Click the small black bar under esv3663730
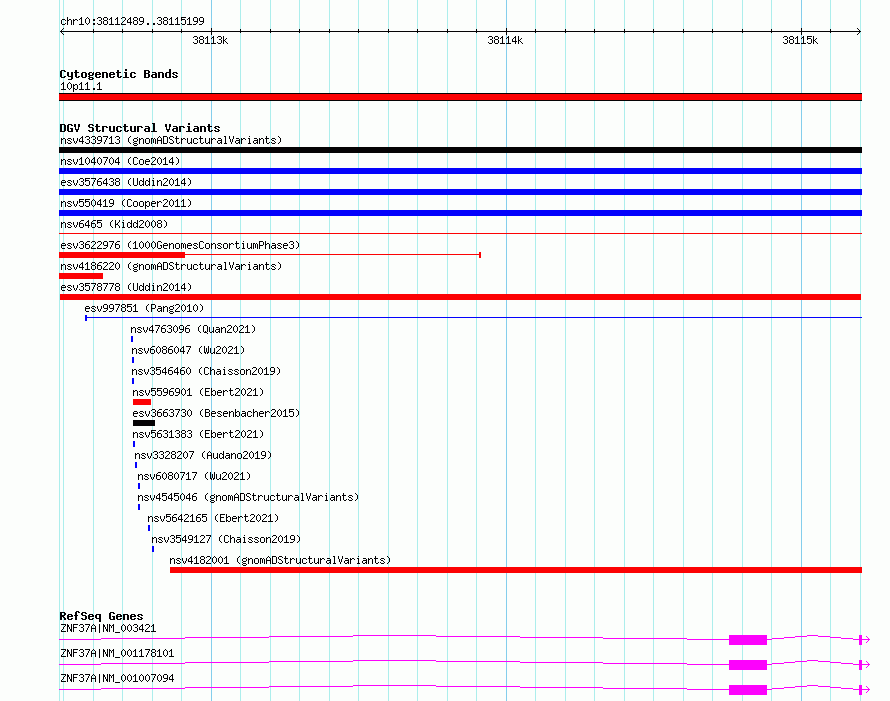This screenshot has width=890, height=701. (144, 423)
